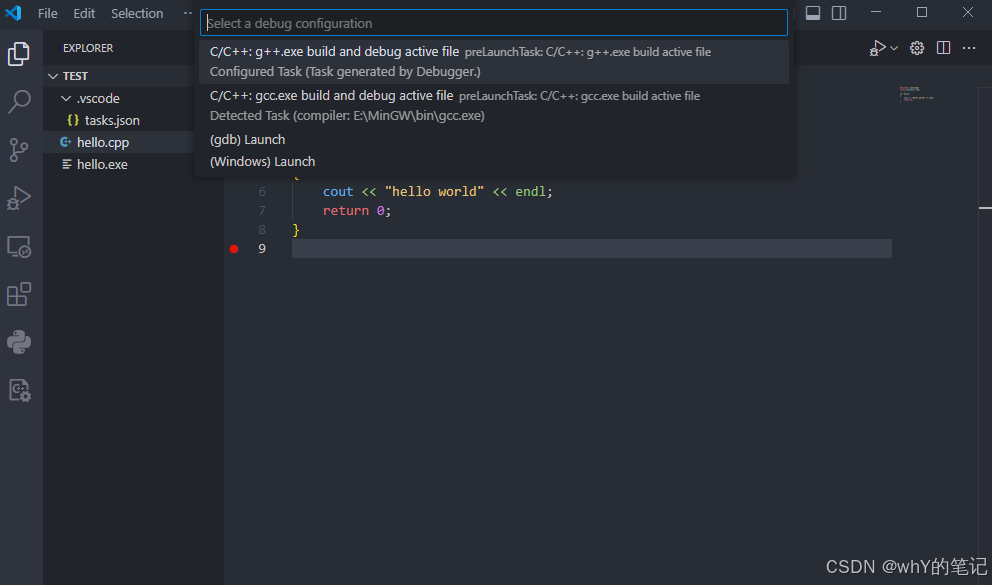The image size is (992, 585).
Task: Open the Run and Debug view
Action: point(19,198)
